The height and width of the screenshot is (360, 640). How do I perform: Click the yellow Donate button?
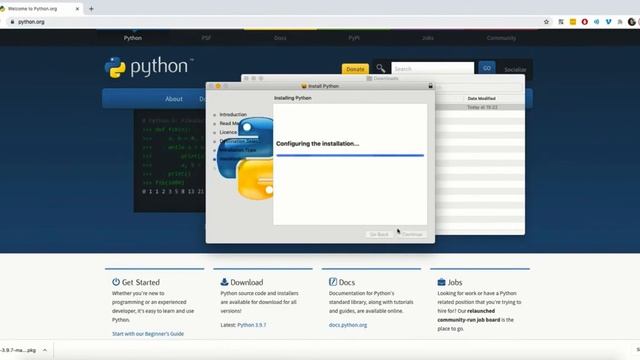(355, 69)
